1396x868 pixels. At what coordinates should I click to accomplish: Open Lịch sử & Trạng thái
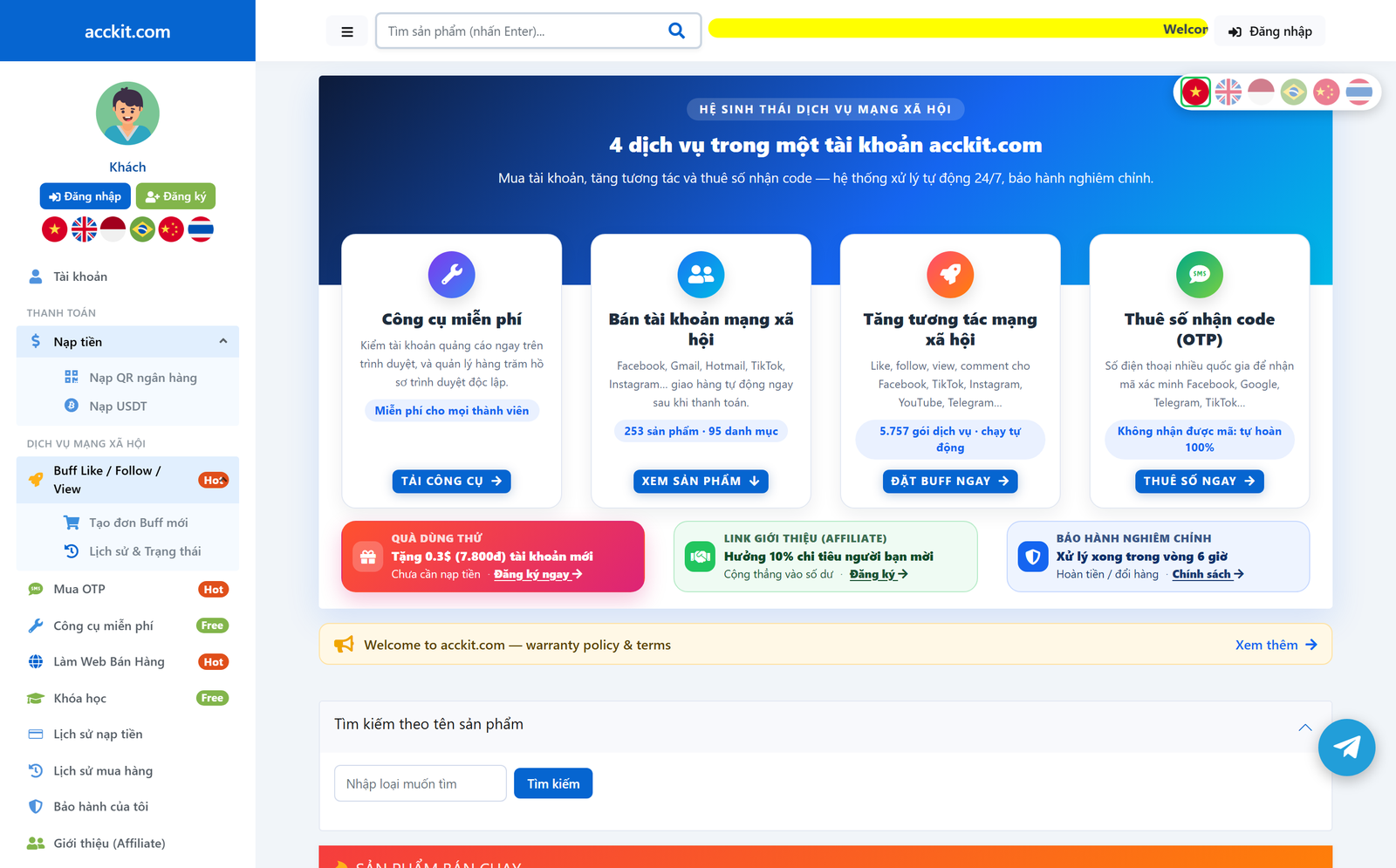(145, 551)
